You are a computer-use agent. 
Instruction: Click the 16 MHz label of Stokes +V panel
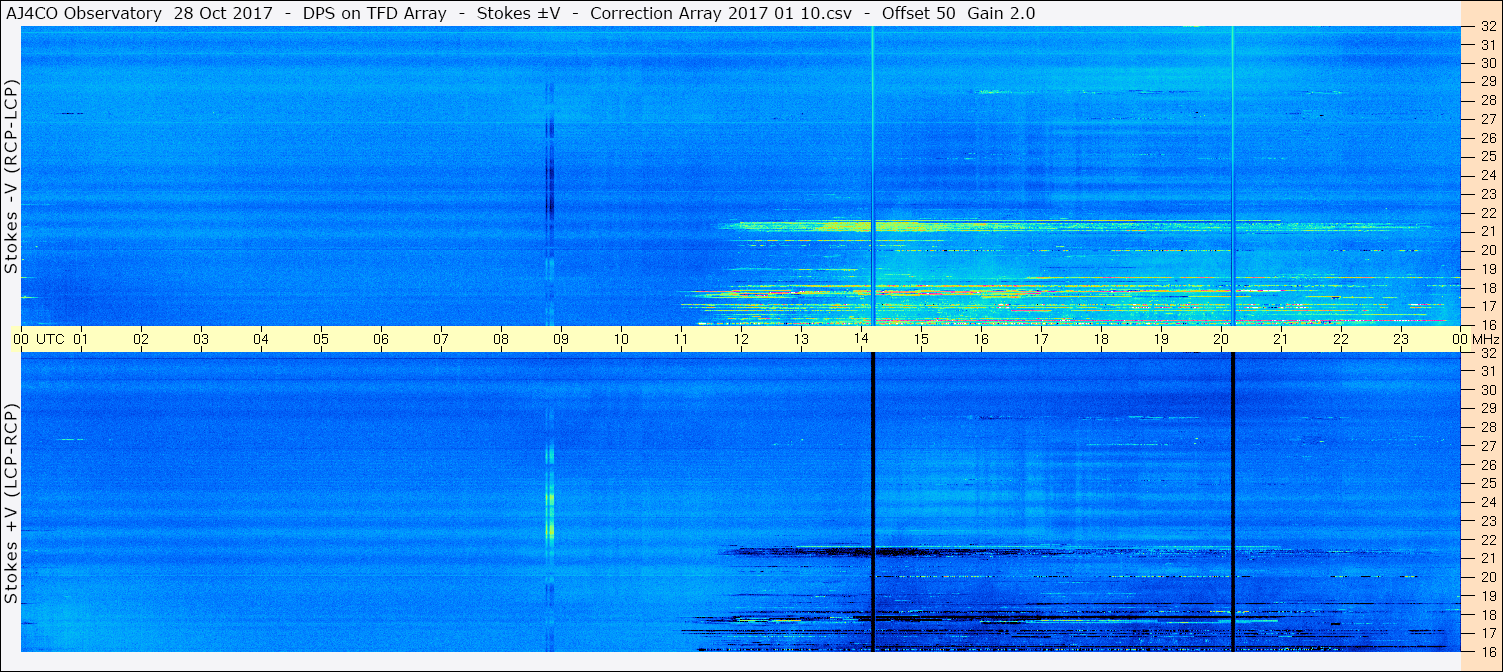pos(1488,651)
